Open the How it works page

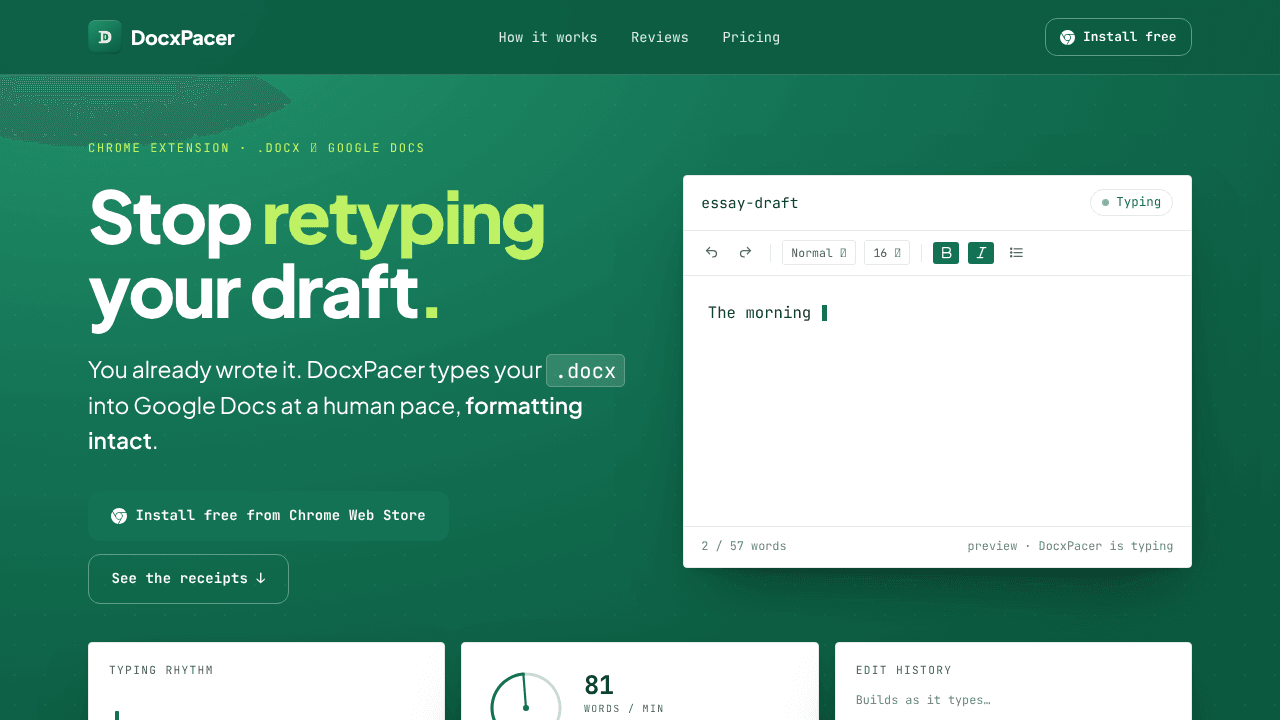coord(548,37)
